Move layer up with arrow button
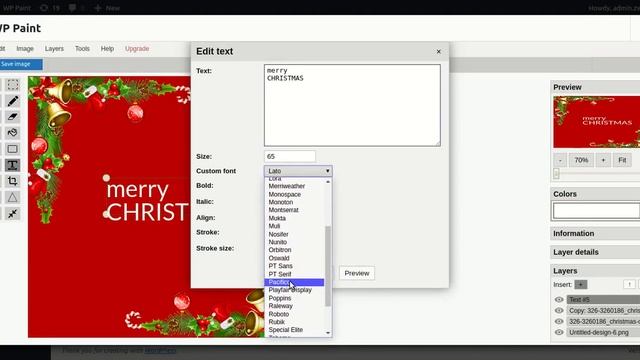This screenshot has width=640, height=360. (x=629, y=284)
